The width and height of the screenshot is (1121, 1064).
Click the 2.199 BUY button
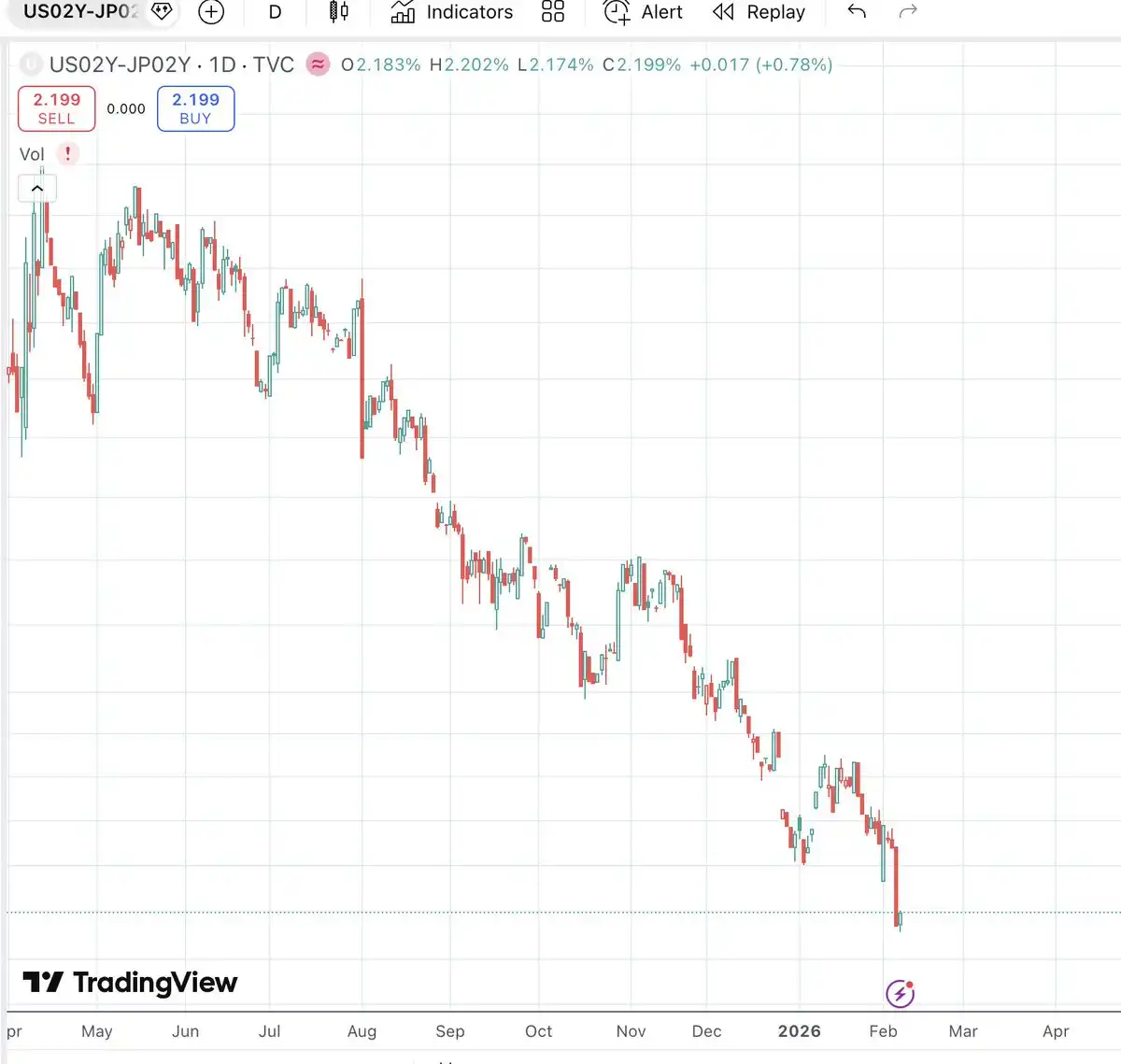195,108
